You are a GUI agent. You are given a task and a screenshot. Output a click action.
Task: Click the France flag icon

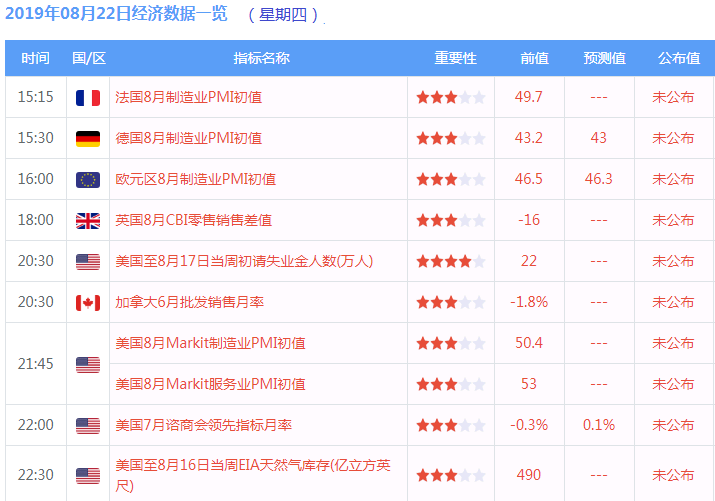point(88,97)
